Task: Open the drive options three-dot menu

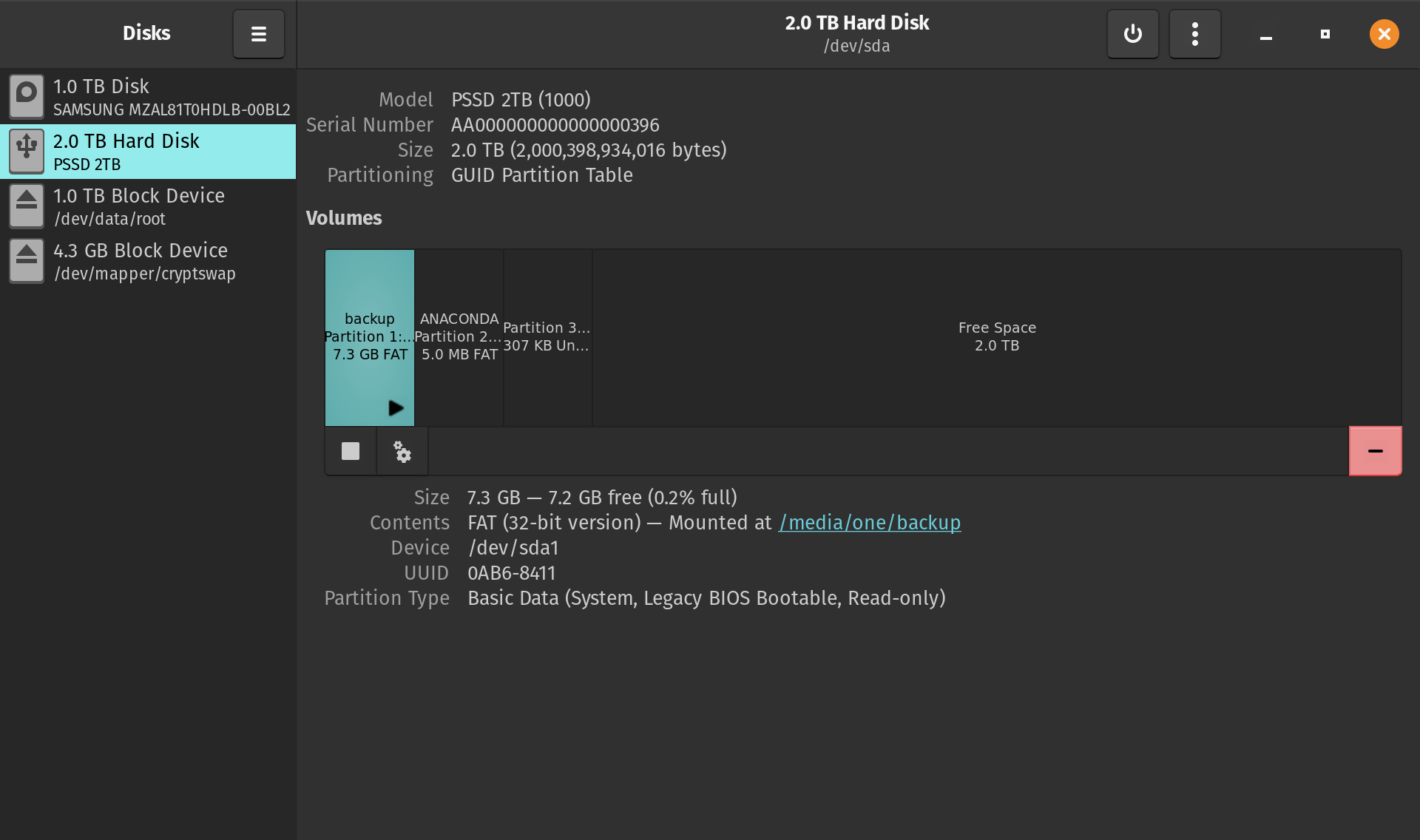Action: 1194,34
